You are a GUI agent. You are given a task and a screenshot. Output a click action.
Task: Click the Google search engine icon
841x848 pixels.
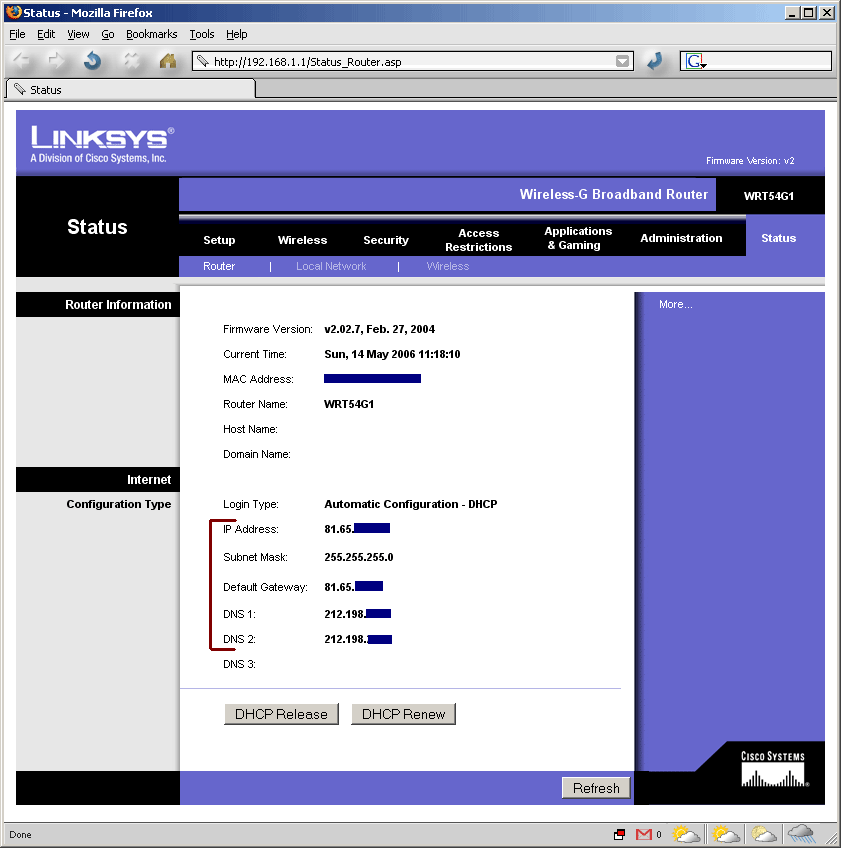[x=696, y=61]
